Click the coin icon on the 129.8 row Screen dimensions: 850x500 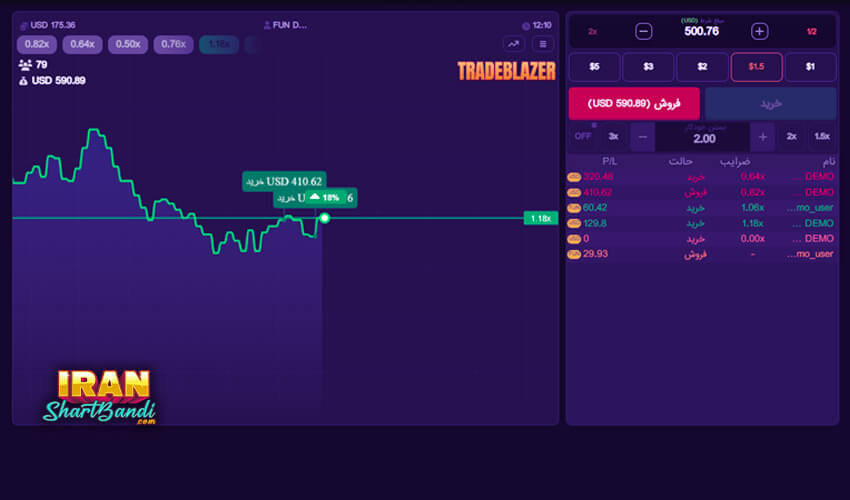point(574,223)
